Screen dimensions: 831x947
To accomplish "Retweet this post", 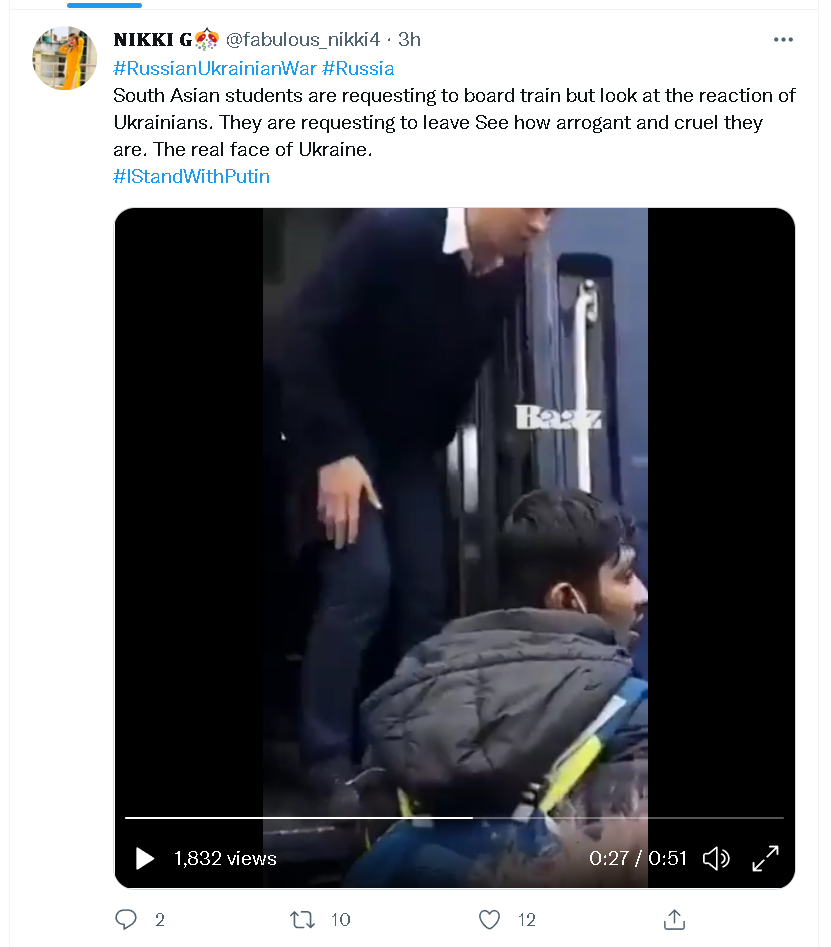I will 302,920.
